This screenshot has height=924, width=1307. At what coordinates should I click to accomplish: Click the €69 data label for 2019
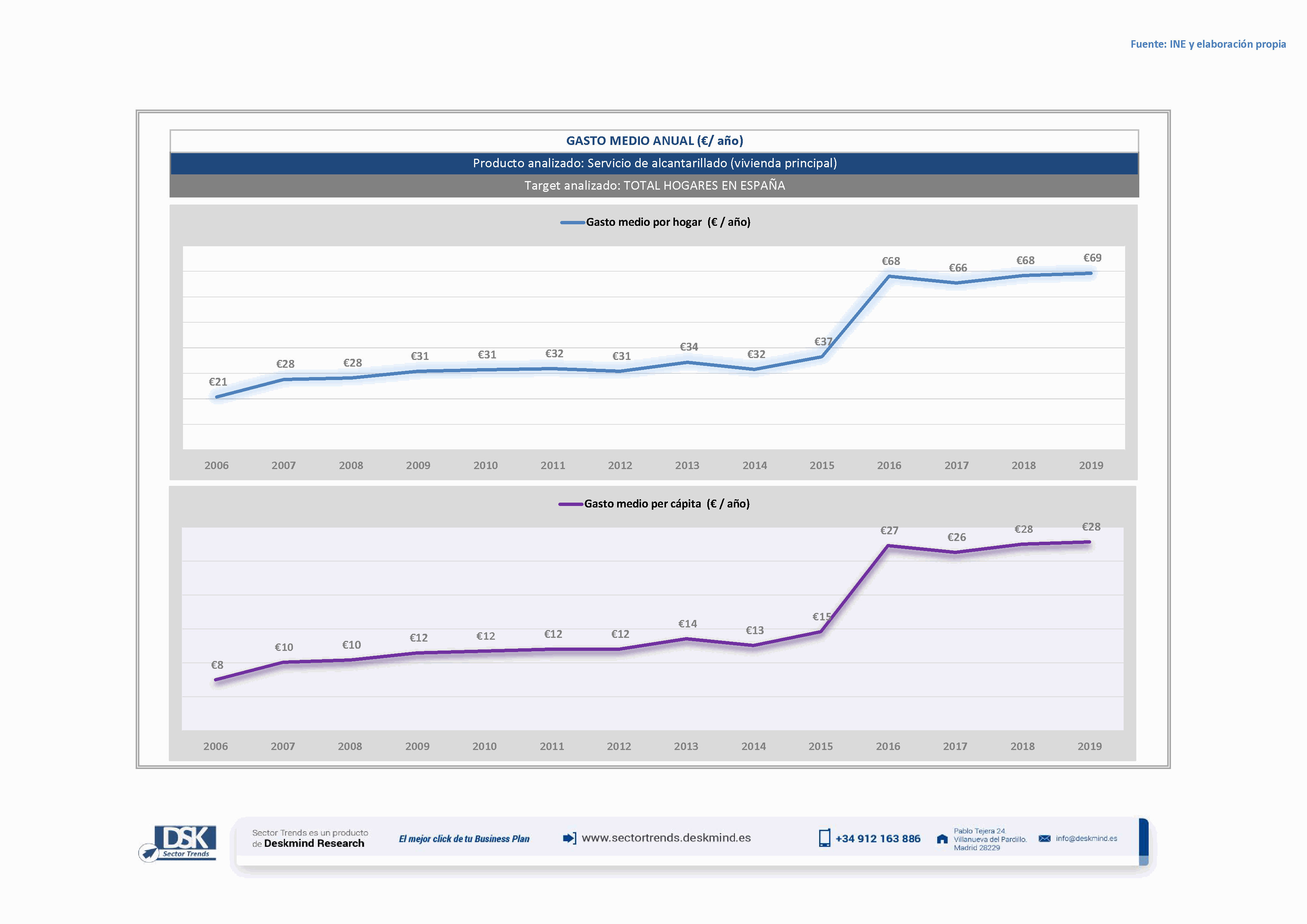1092,258
